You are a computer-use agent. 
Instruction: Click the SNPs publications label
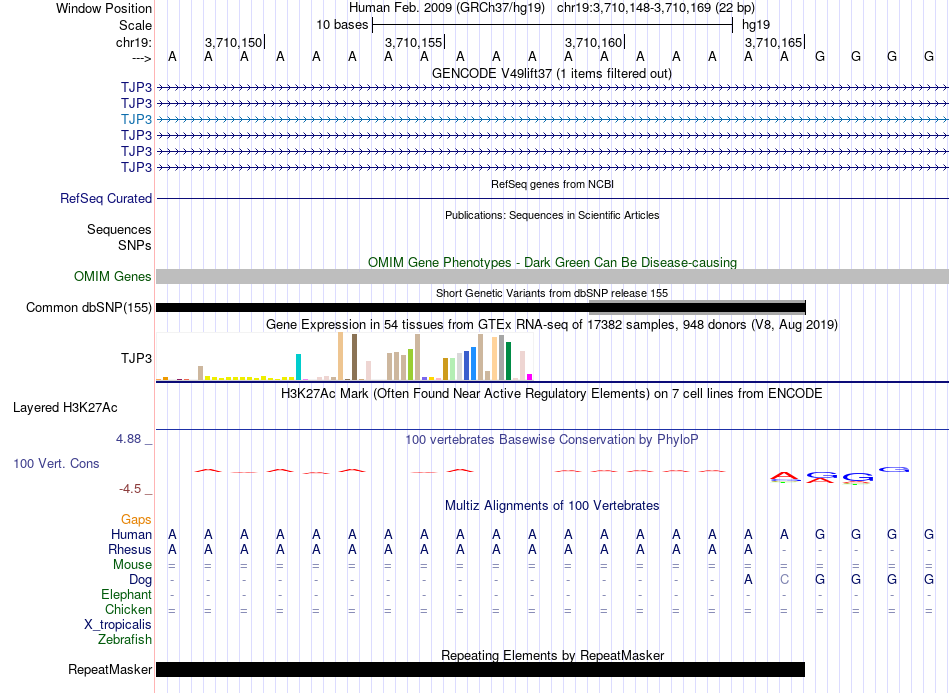[x=135, y=245]
